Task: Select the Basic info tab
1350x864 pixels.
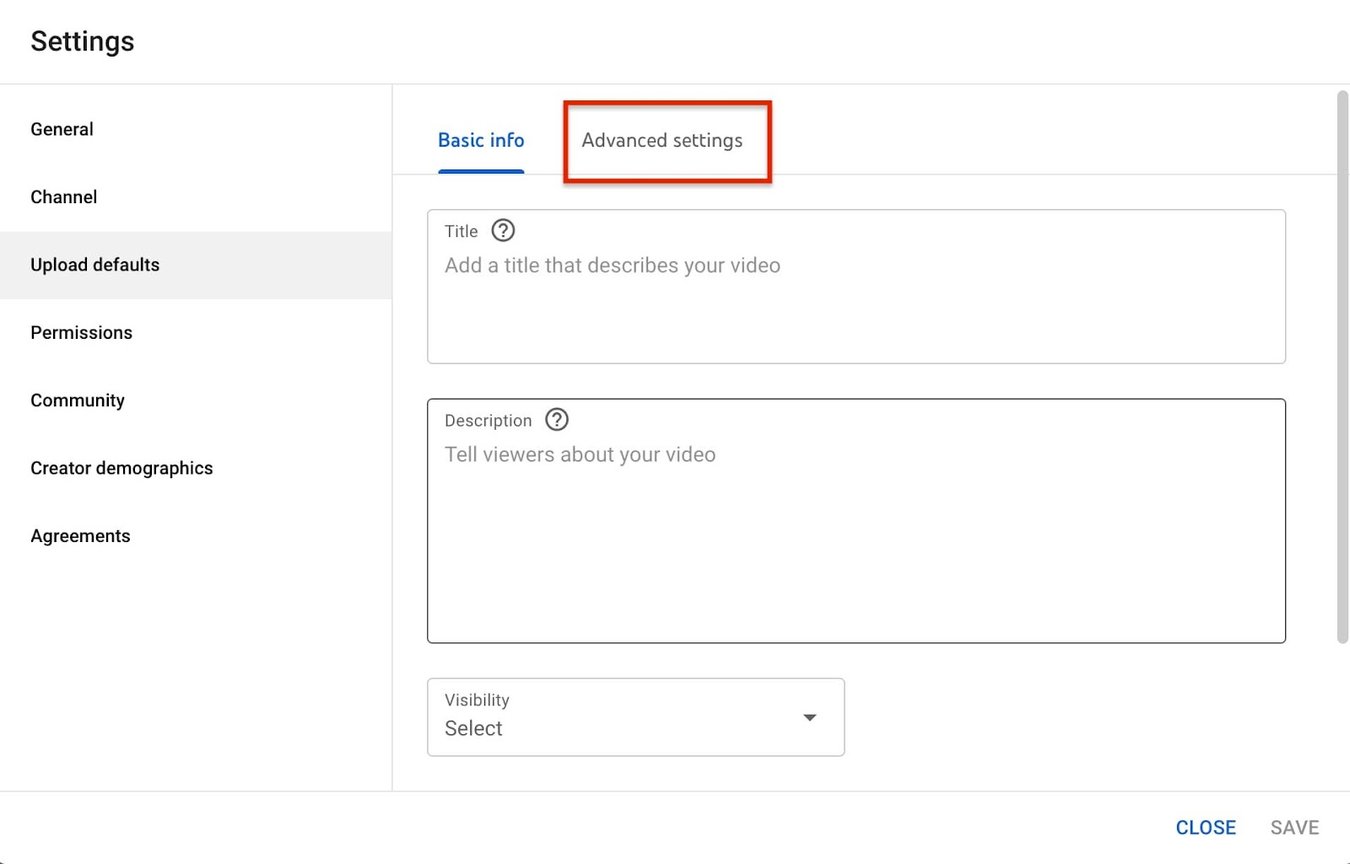Action: tap(480, 140)
